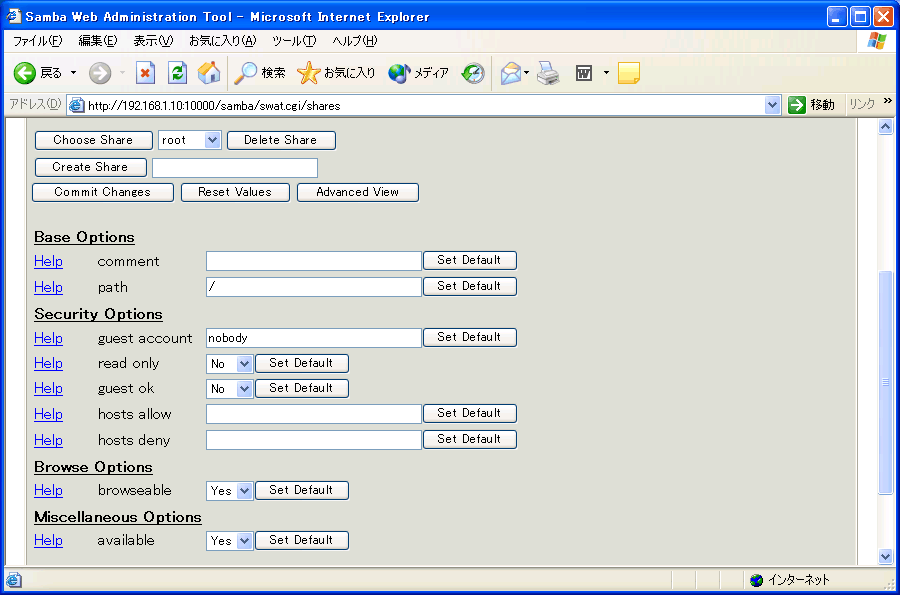This screenshot has width=900, height=595.
Task: Click the yellow note icon in toolbar
Action: 629,73
